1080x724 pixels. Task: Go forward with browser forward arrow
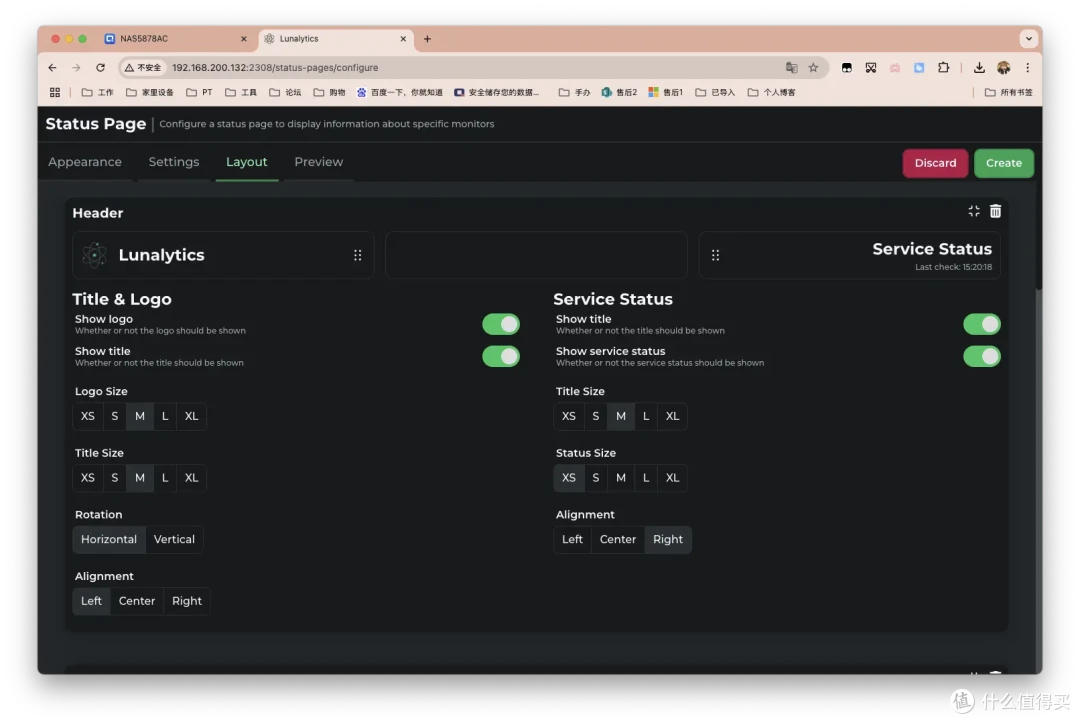pos(76,68)
